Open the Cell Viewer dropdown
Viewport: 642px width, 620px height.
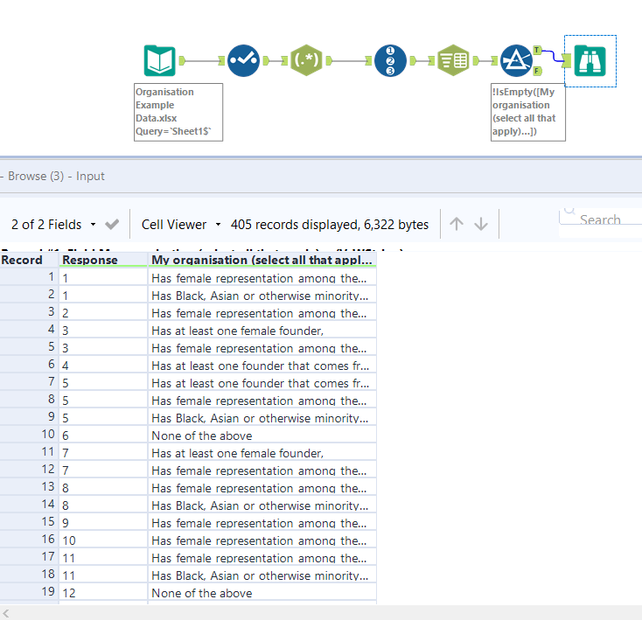coord(180,224)
